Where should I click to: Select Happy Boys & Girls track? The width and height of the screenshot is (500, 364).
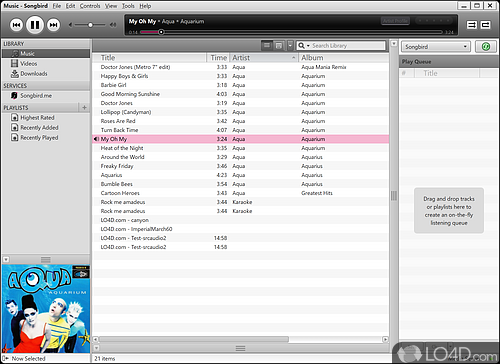pos(240,76)
